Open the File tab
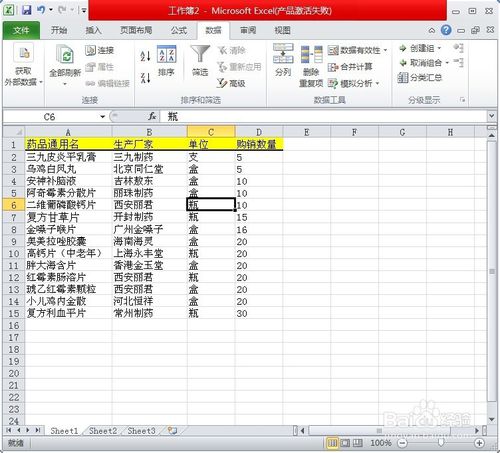The height and width of the screenshot is (453, 500). point(21,31)
